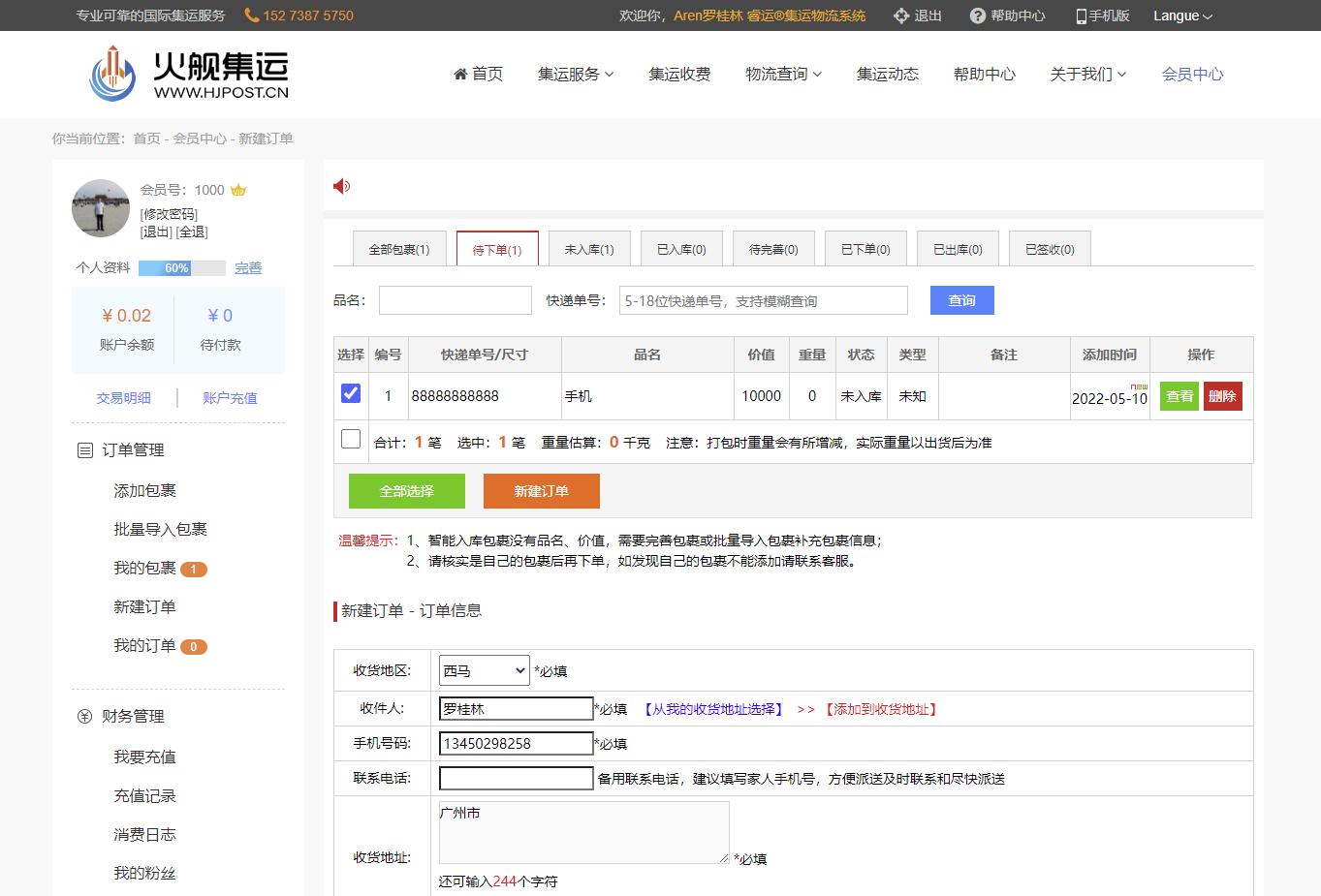Expand the 集运服务 menu
1321x896 pixels.
(x=576, y=74)
